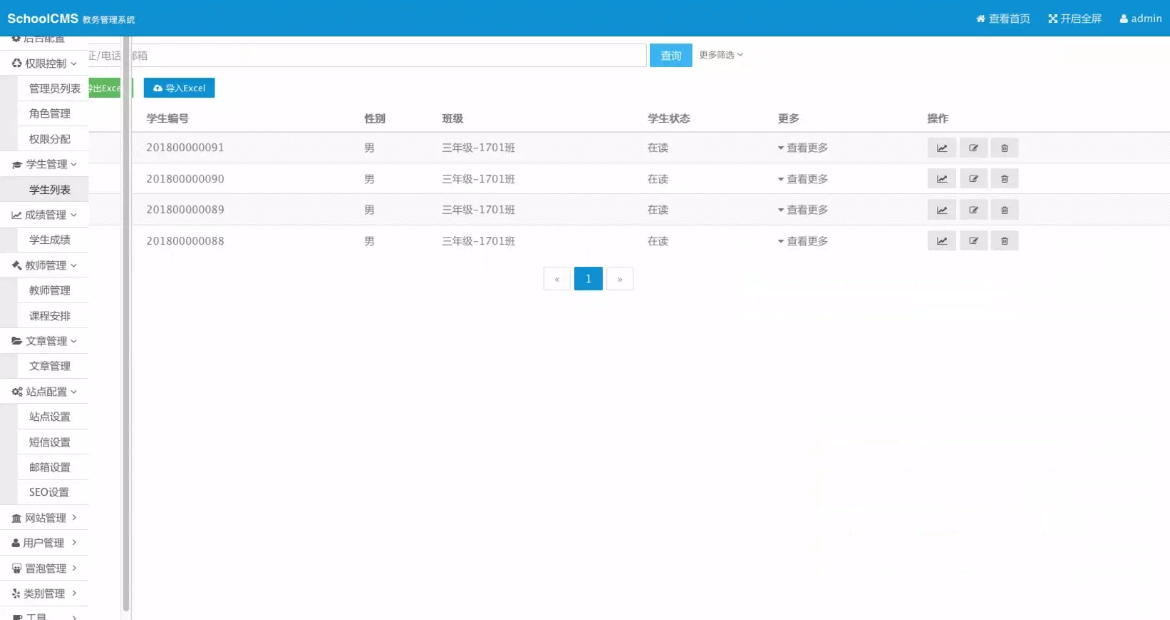
Task: Collapse the 学生管理 sidebar group
Action: point(44,164)
